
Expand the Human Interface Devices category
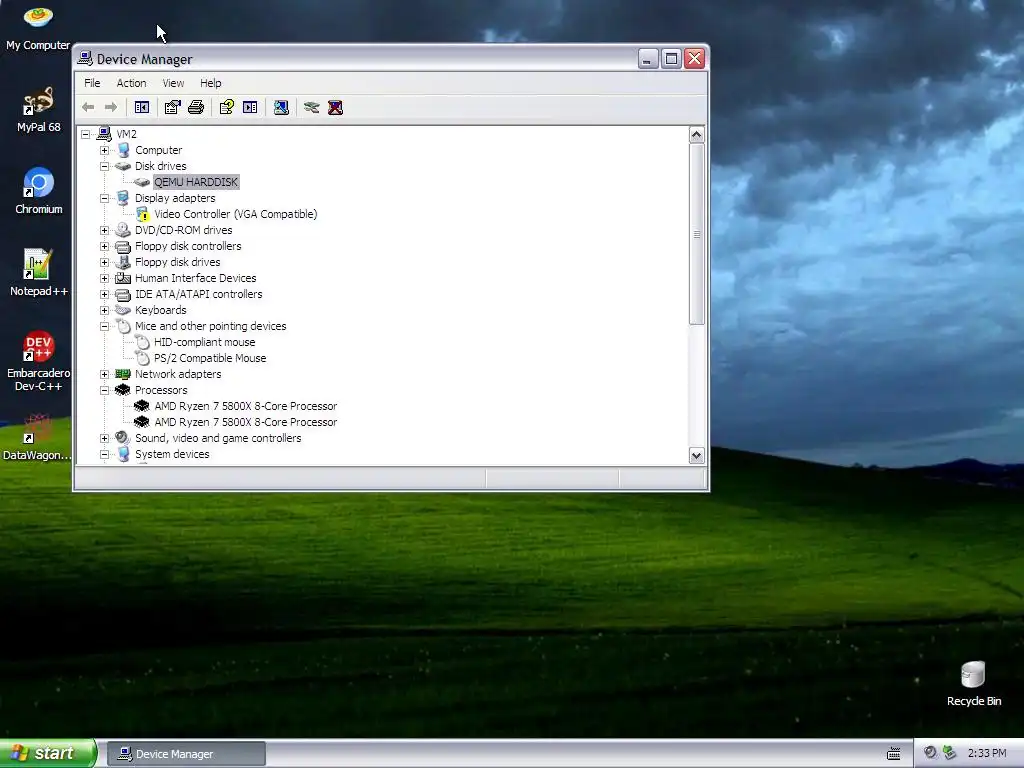click(x=104, y=278)
